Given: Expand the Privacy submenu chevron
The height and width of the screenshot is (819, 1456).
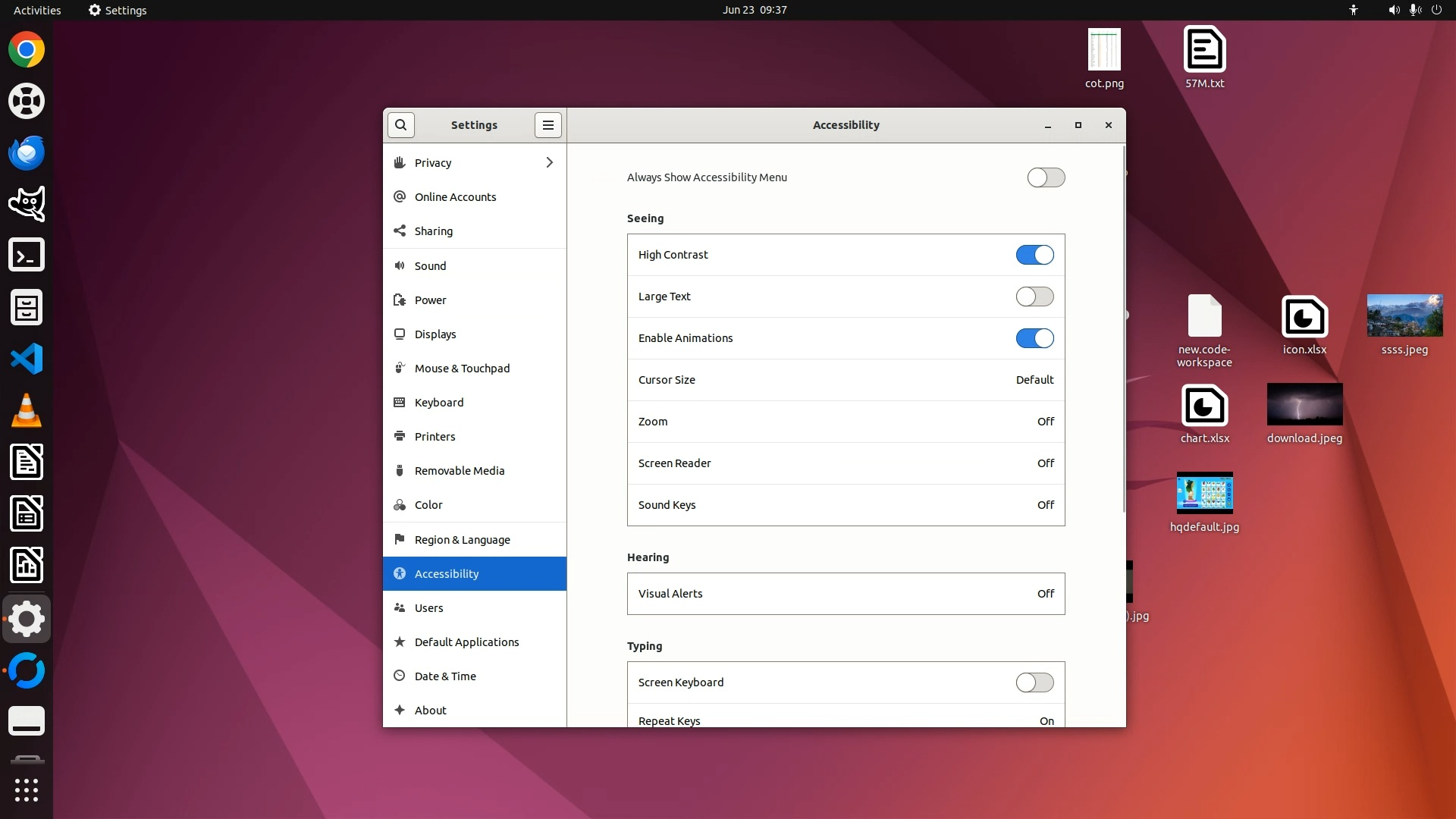Looking at the screenshot, I should click(549, 162).
